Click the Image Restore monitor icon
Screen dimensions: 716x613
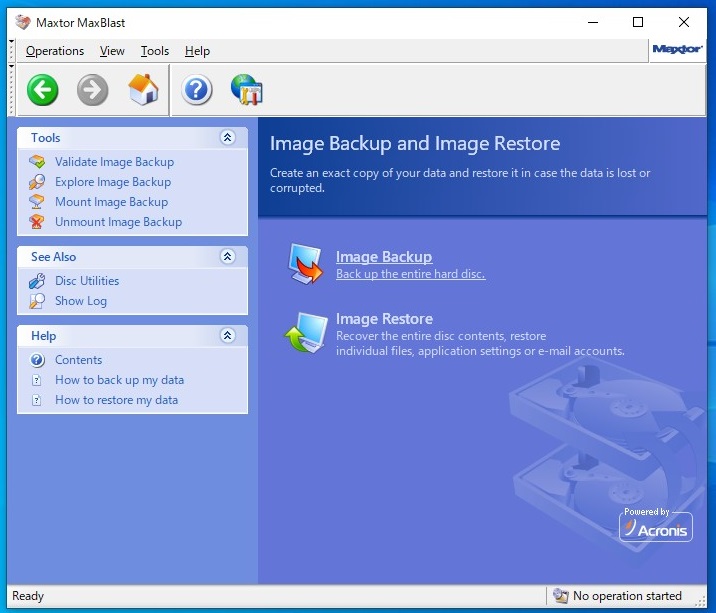(305, 332)
